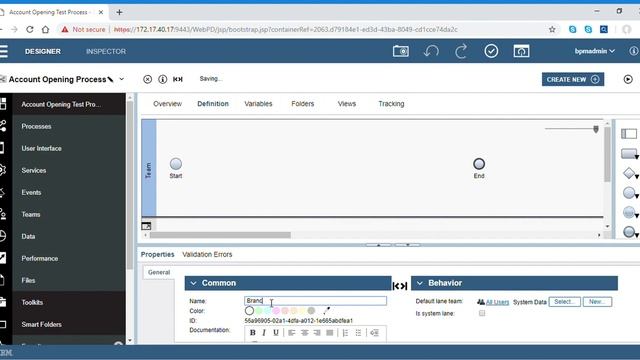
Task: Select the gateway diamond tool in palette
Action: pyautogui.click(x=629, y=173)
